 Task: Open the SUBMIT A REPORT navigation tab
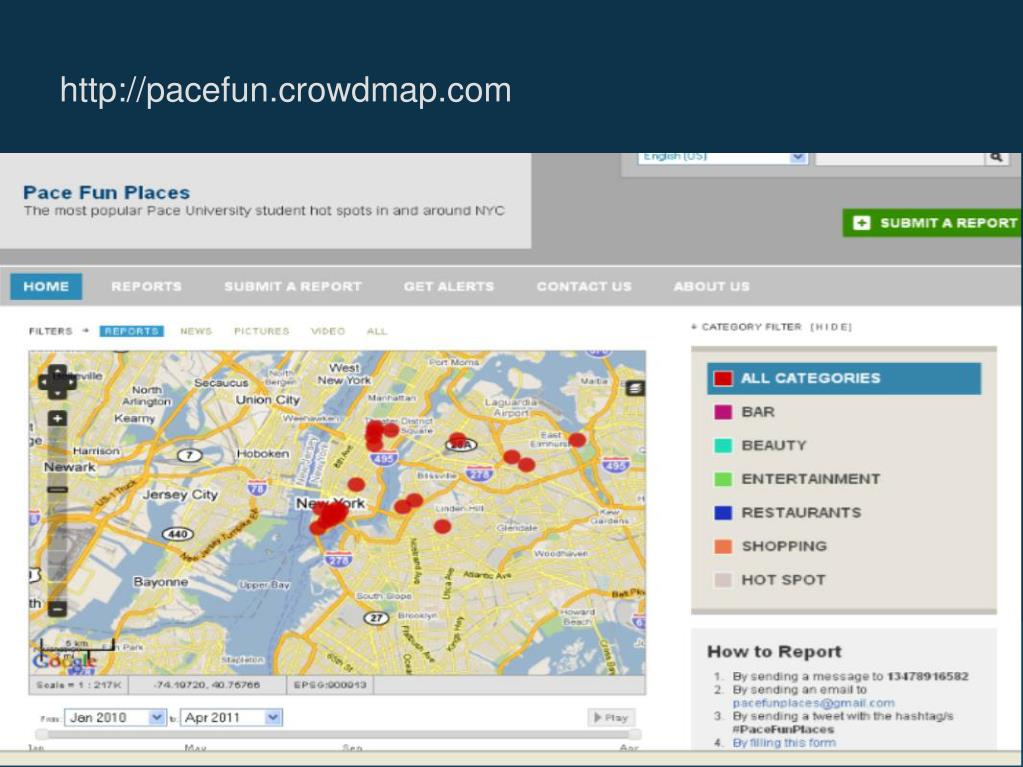(293, 286)
